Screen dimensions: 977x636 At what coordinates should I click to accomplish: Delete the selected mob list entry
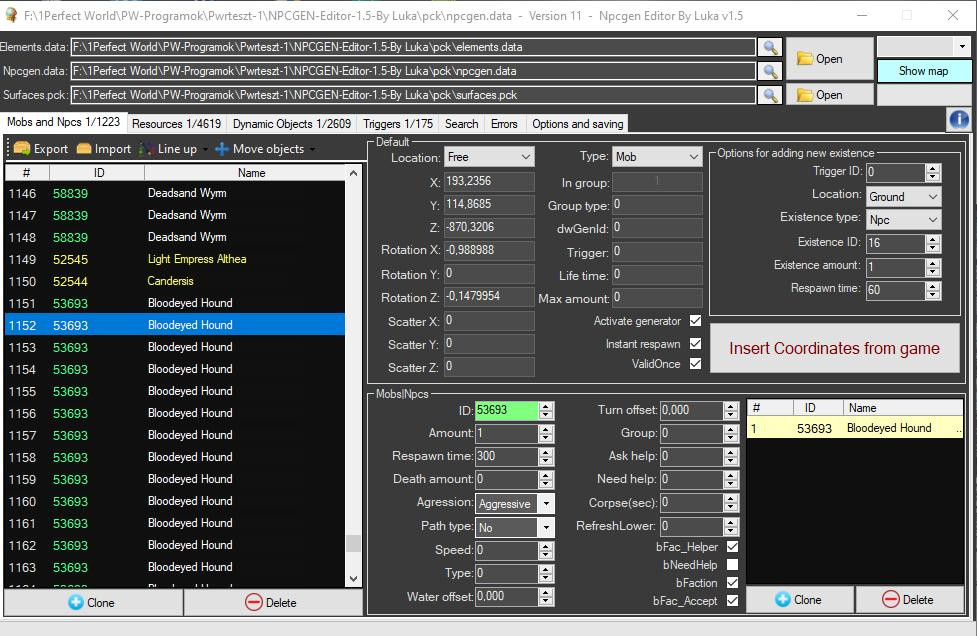tap(273, 602)
